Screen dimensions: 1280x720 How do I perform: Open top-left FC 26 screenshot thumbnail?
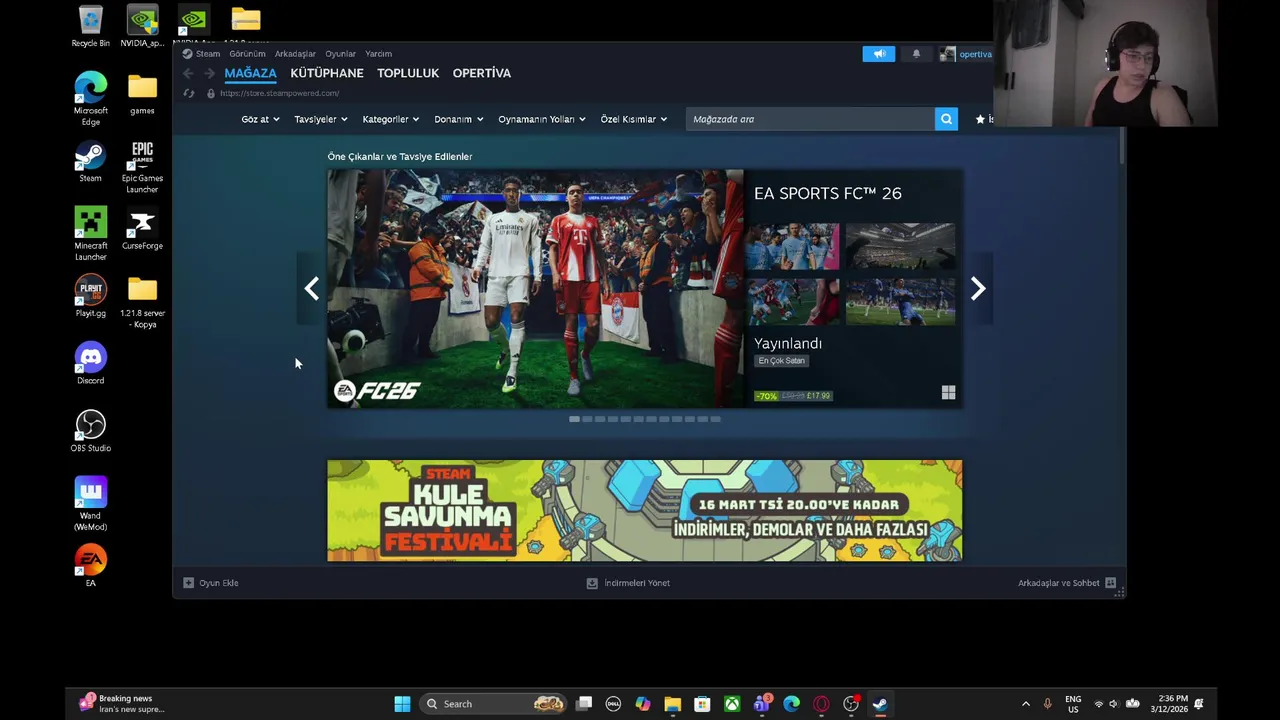pyautogui.click(x=795, y=246)
